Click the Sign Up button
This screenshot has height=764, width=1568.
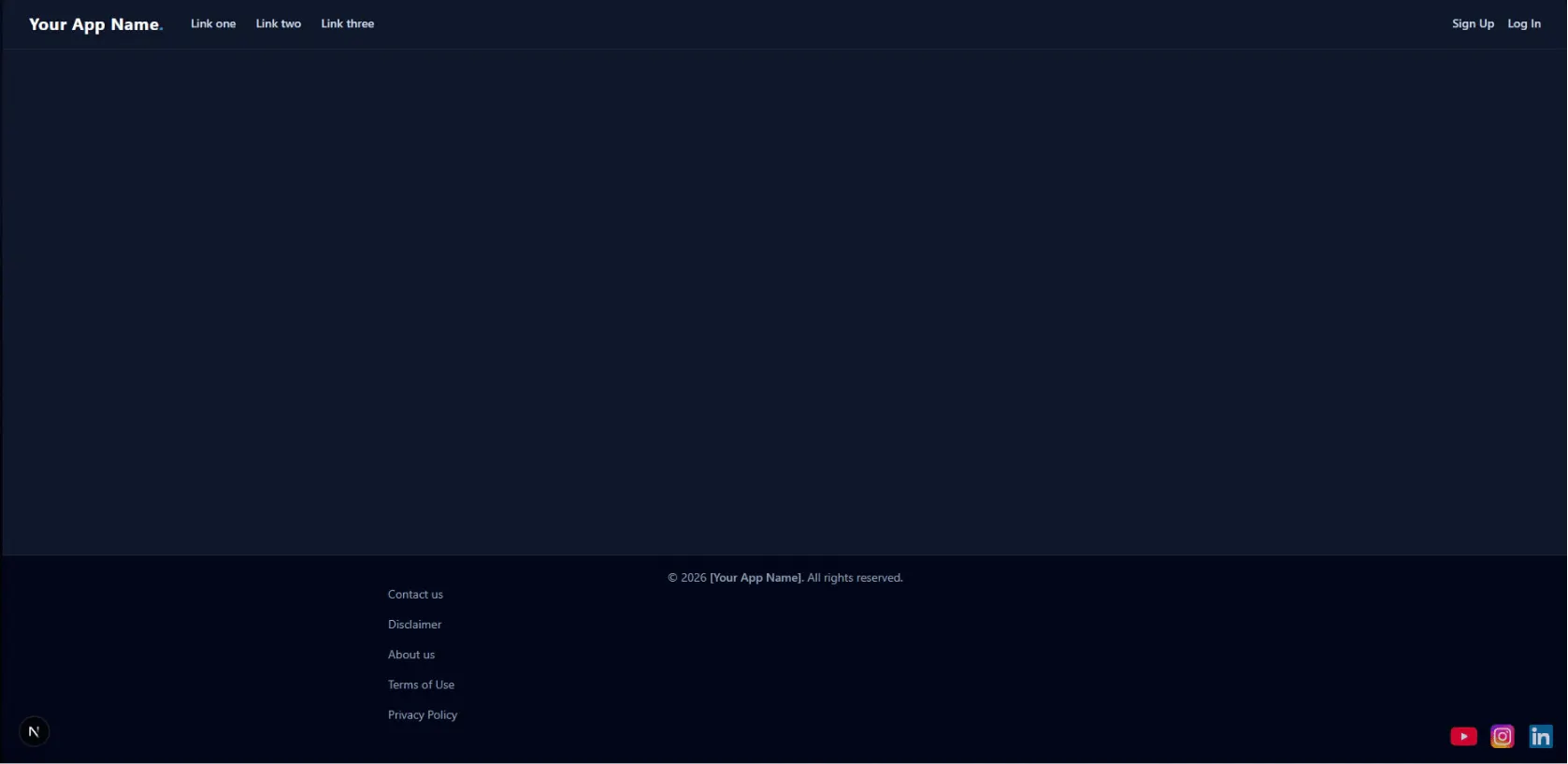[x=1473, y=24]
